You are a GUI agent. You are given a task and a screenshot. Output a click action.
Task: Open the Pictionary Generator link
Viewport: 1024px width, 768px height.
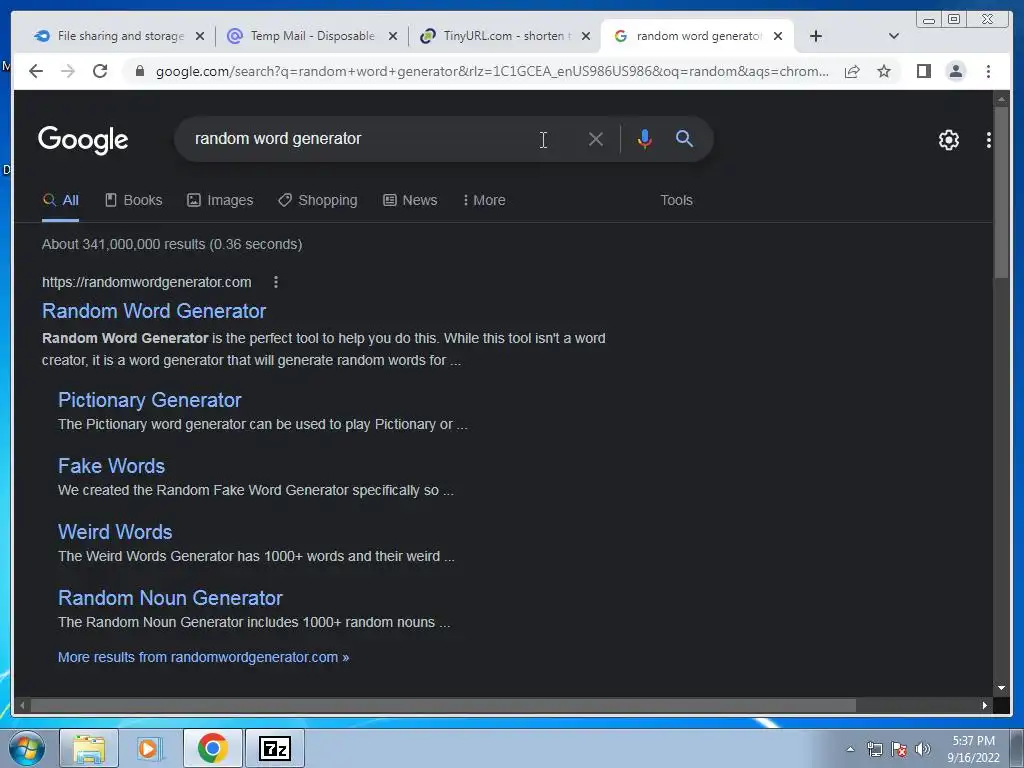(150, 400)
